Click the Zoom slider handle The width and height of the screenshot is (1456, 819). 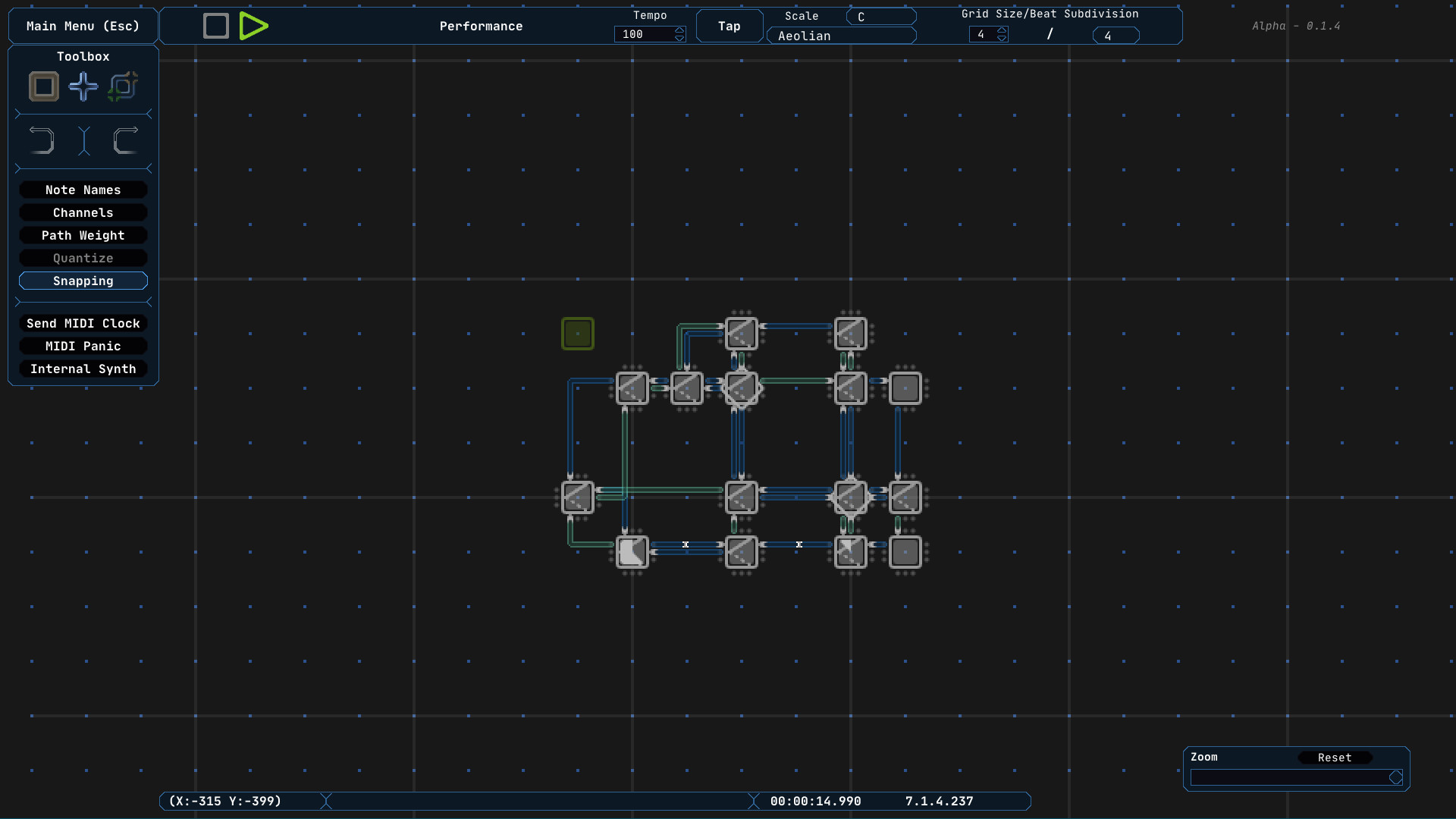click(1395, 777)
